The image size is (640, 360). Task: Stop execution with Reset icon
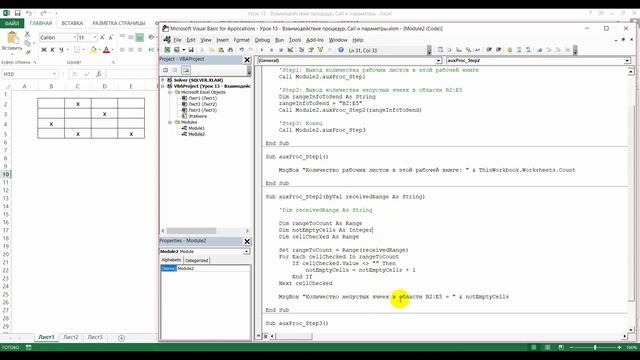coord(281,50)
